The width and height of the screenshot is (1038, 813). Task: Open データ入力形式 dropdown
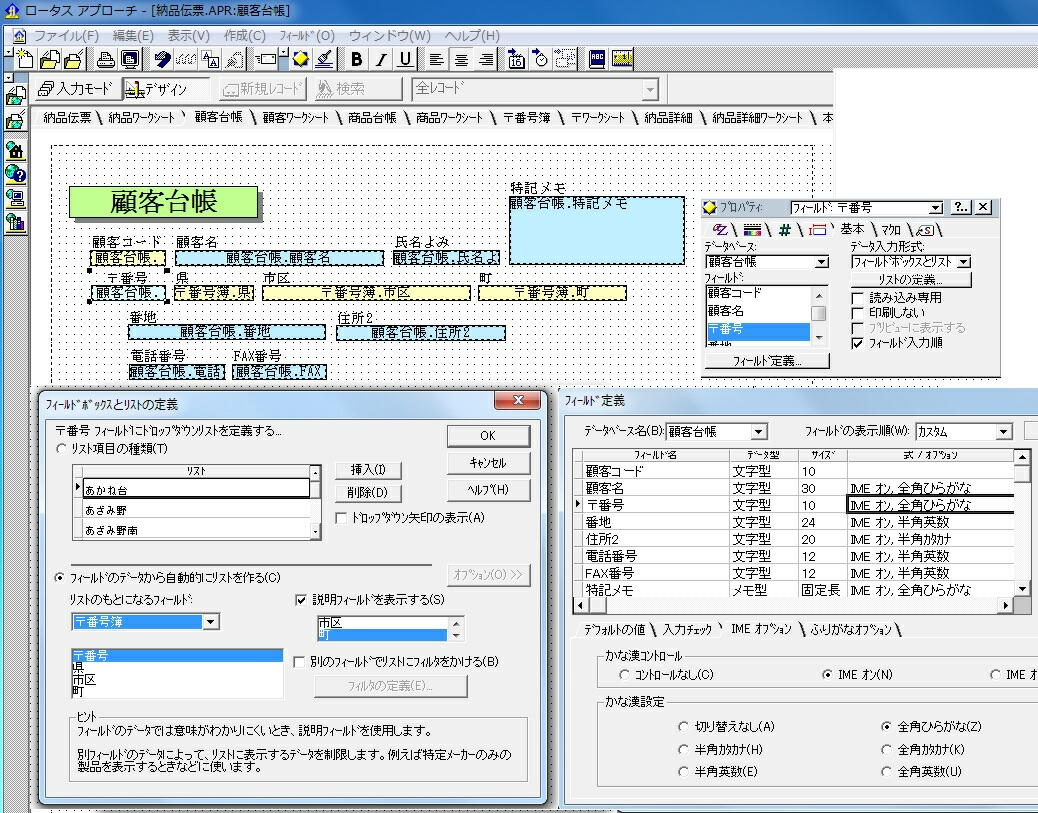pyautogui.click(x=964, y=262)
